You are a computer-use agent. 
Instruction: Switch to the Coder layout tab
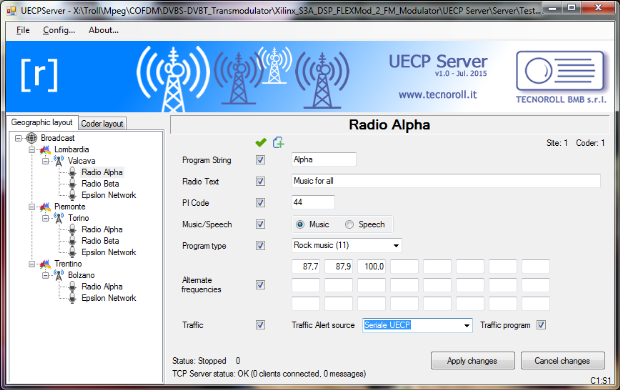[102, 124]
